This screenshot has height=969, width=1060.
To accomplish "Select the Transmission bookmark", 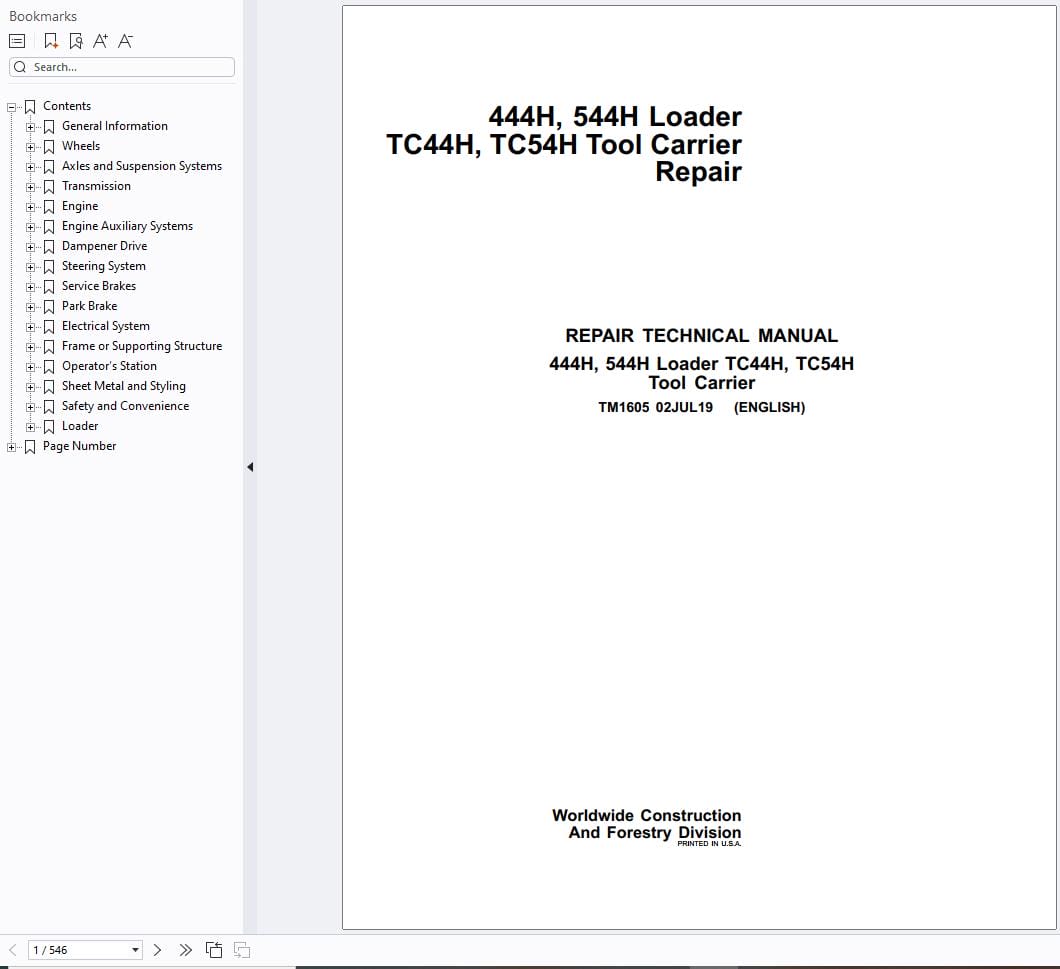I will (x=97, y=186).
